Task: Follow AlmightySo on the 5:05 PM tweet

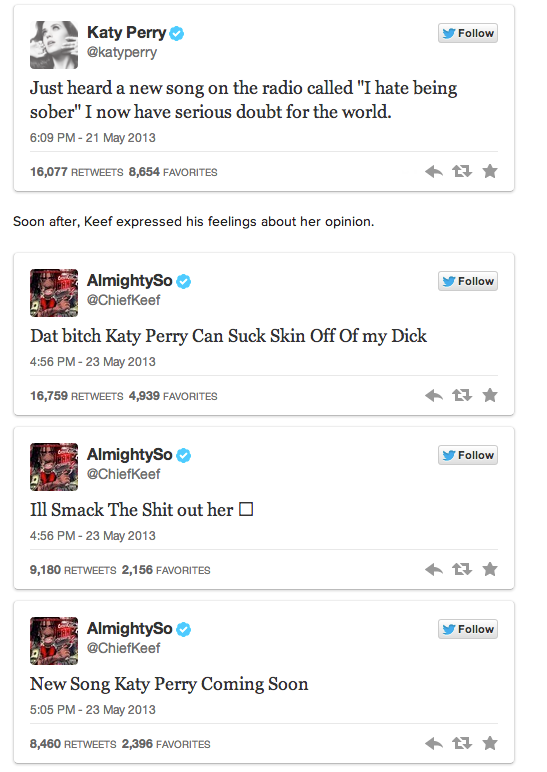Action: click(x=468, y=629)
